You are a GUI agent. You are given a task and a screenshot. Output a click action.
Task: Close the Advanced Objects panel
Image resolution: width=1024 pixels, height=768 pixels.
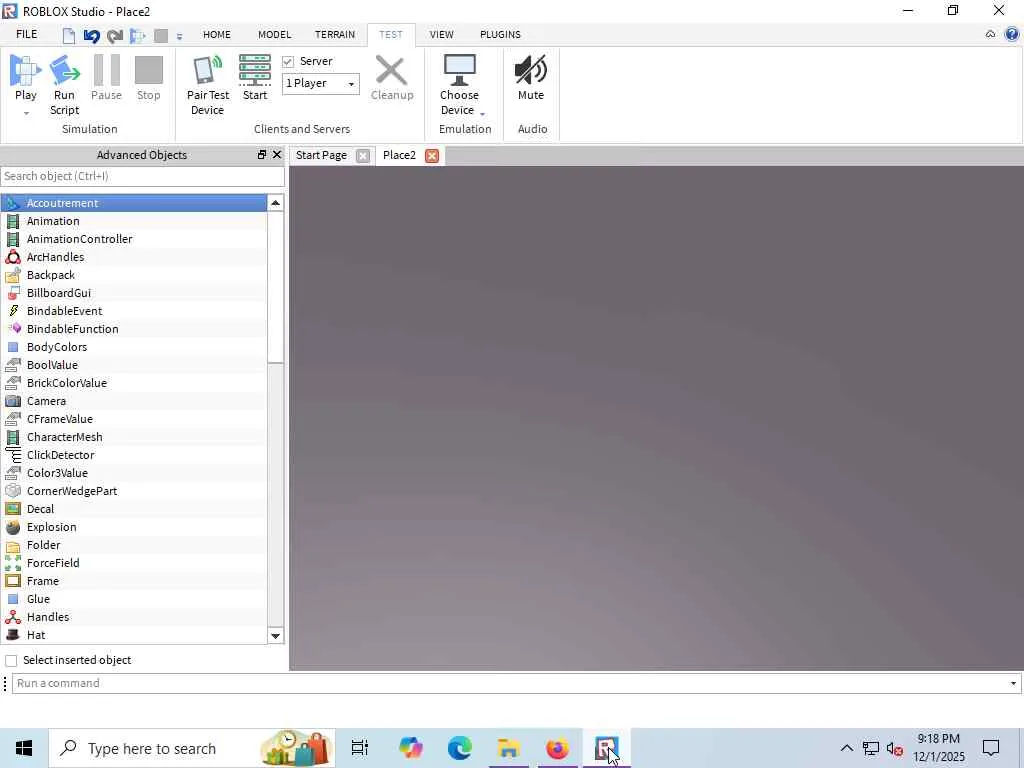[x=277, y=155]
